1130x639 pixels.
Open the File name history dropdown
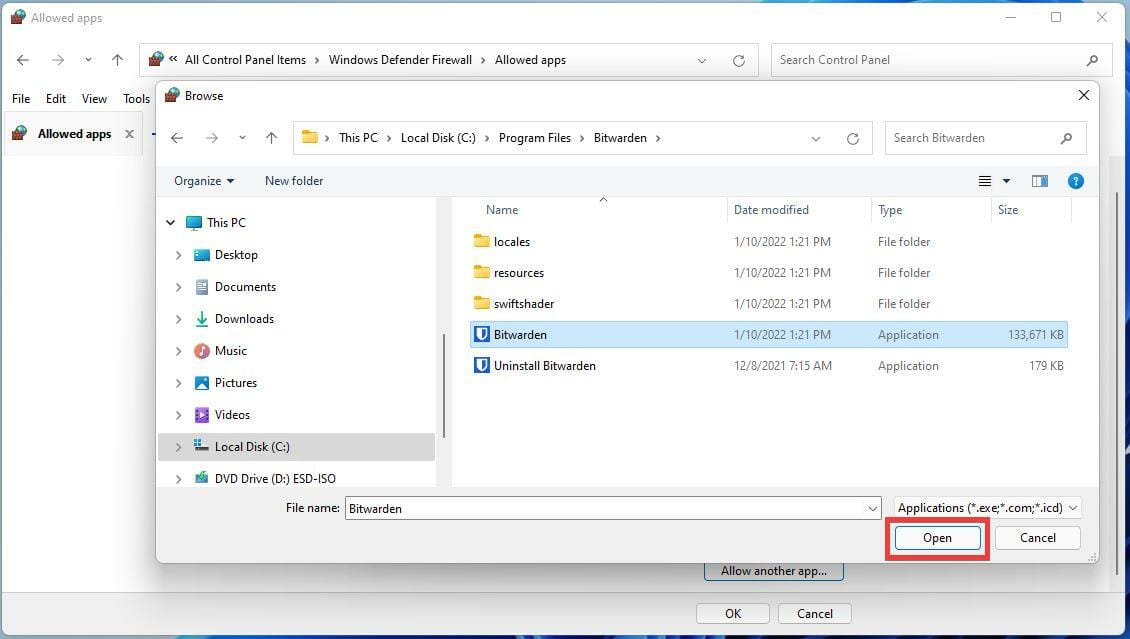873,509
